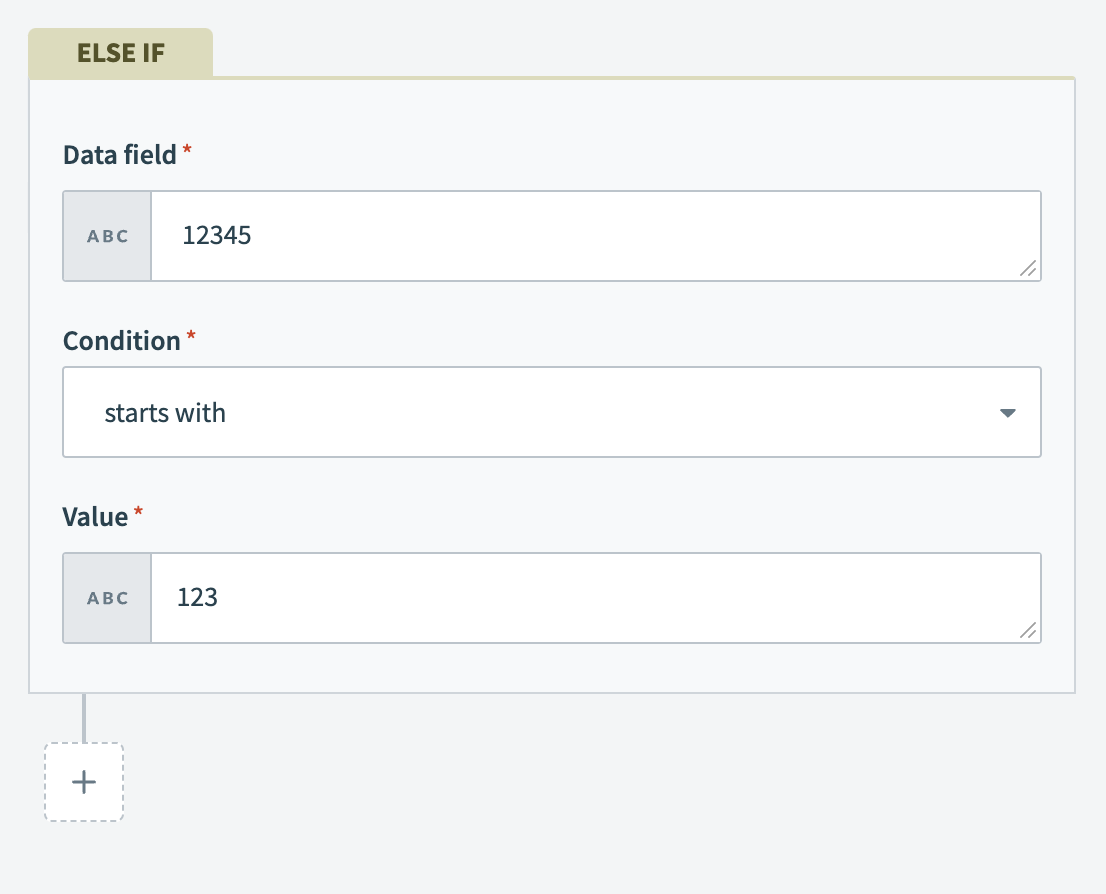The height and width of the screenshot is (894, 1106).
Task: Click the required asterisk next to Data field
Action: 186,148
